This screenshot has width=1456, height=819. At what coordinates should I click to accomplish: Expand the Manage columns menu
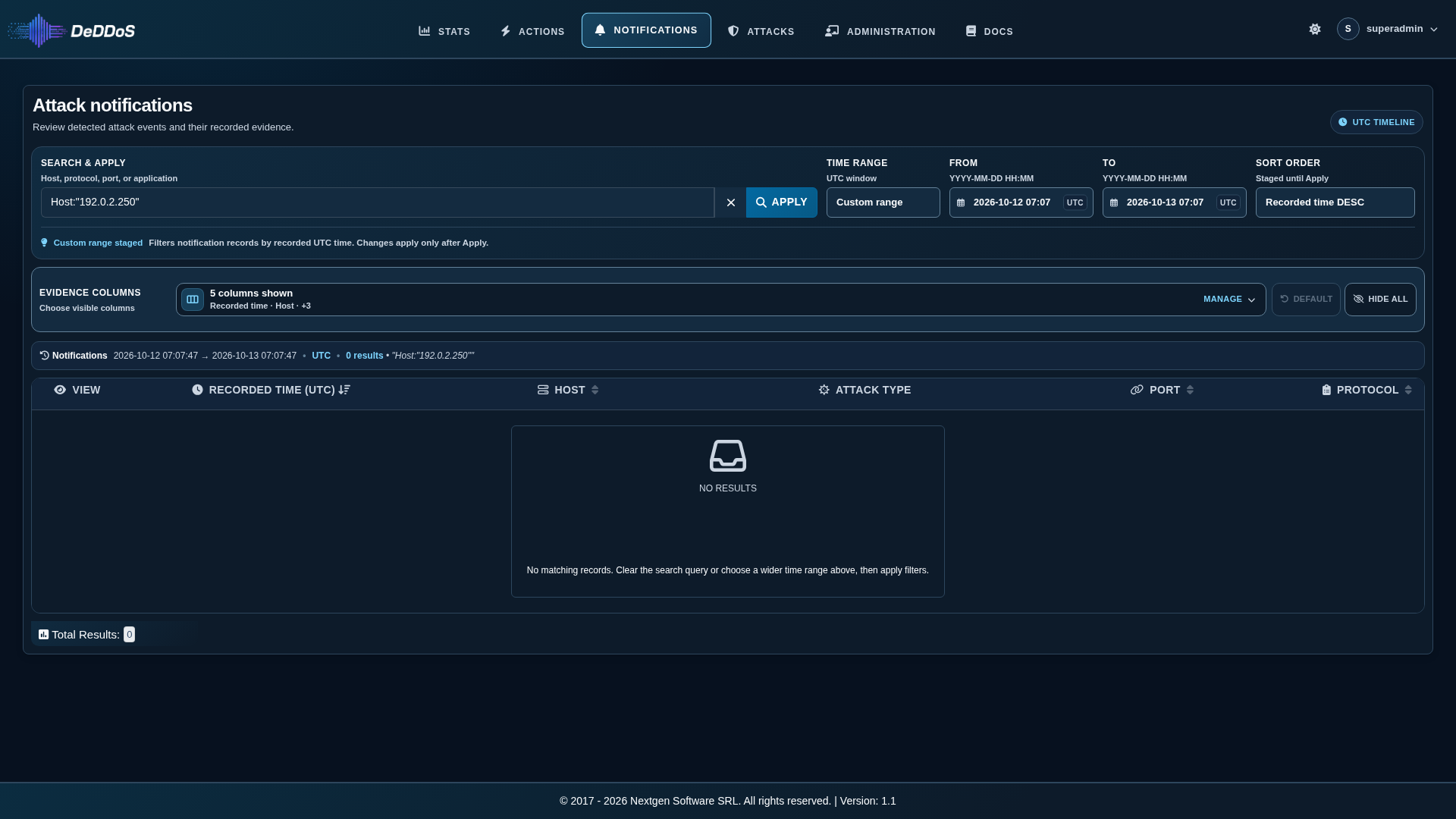(1229, 300)
